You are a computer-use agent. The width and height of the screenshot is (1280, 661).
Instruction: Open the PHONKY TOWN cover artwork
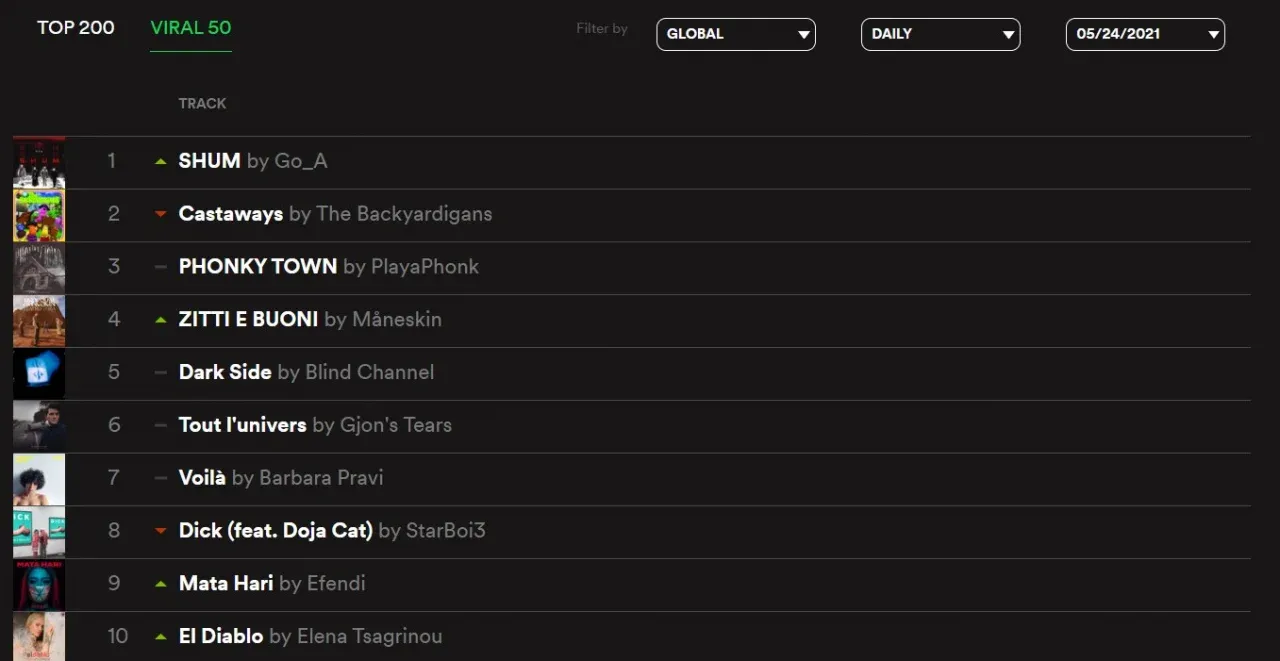tap(39, 268)
